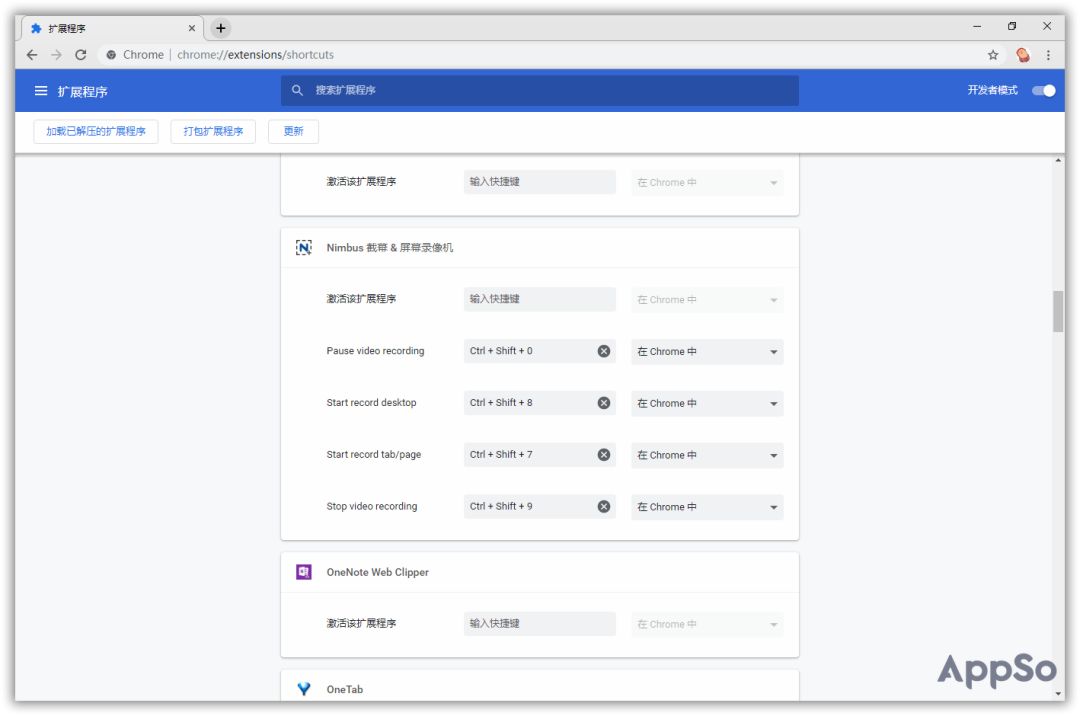Clear the Pause video recording shortcut

coord(603,351)
